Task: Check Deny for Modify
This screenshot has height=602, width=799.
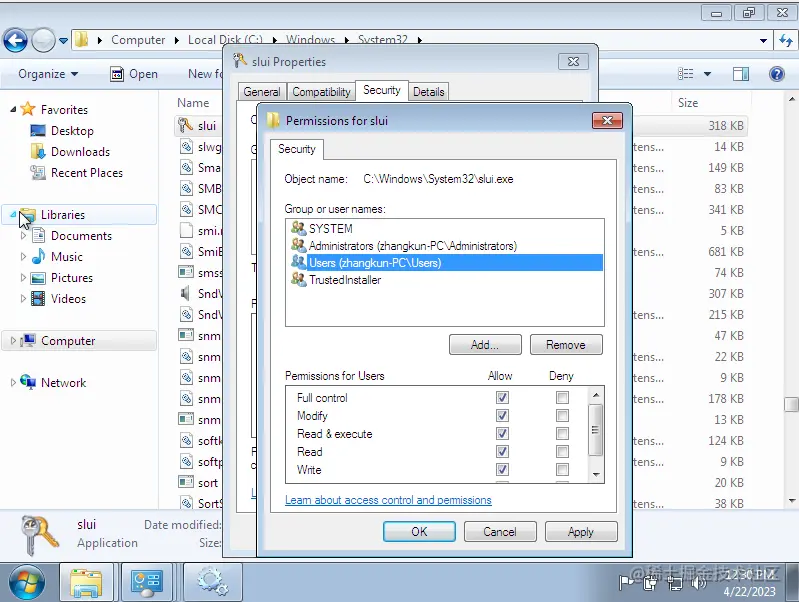Action: click(x=562, y=415)
